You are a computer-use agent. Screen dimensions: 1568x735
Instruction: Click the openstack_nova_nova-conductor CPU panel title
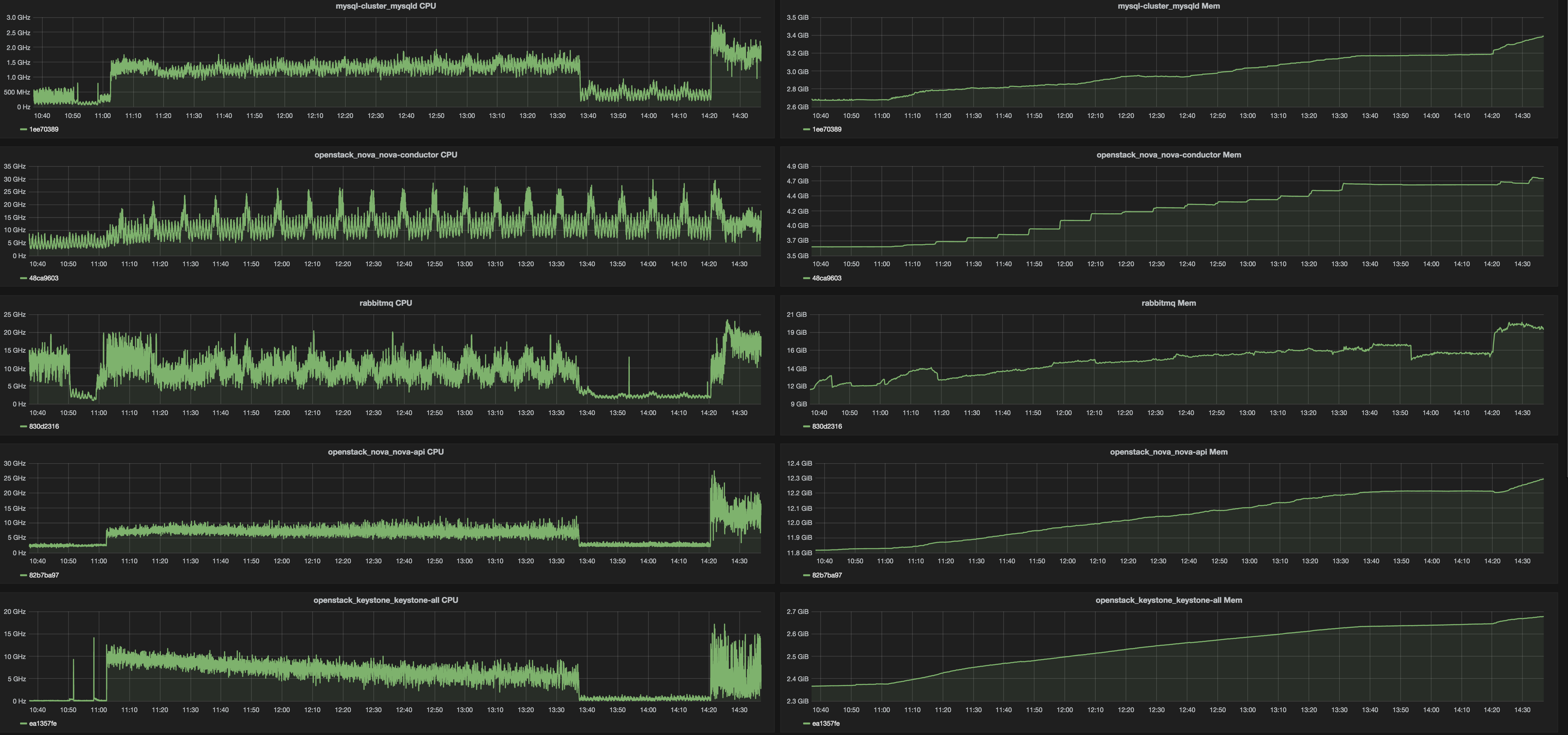pyautogui.click(x=385, y=154)
